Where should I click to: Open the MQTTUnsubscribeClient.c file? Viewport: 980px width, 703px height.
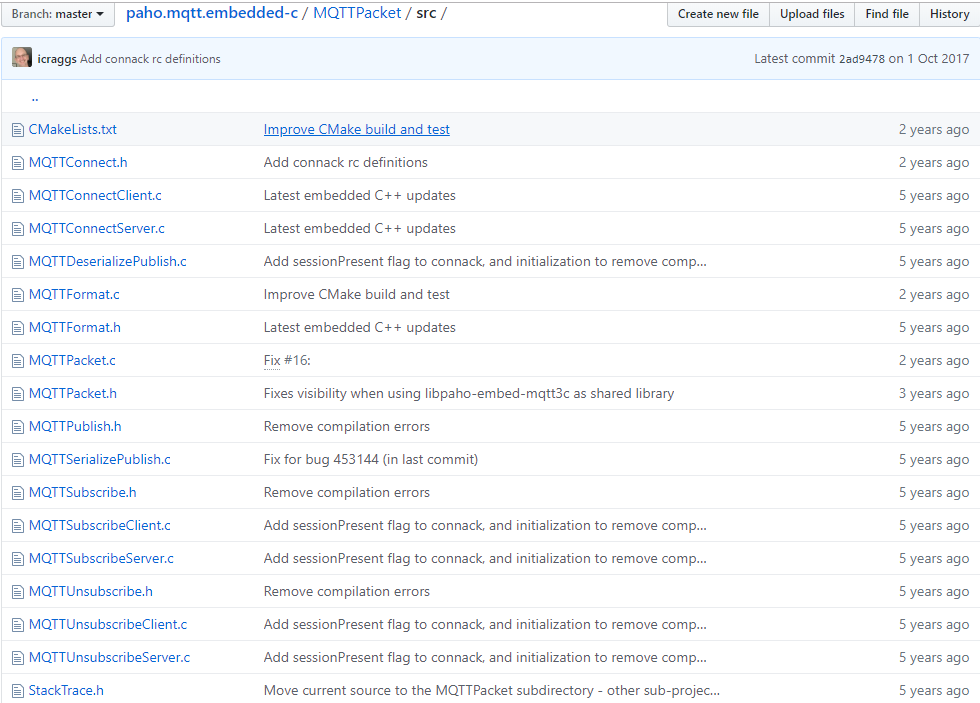pos(108,624)
